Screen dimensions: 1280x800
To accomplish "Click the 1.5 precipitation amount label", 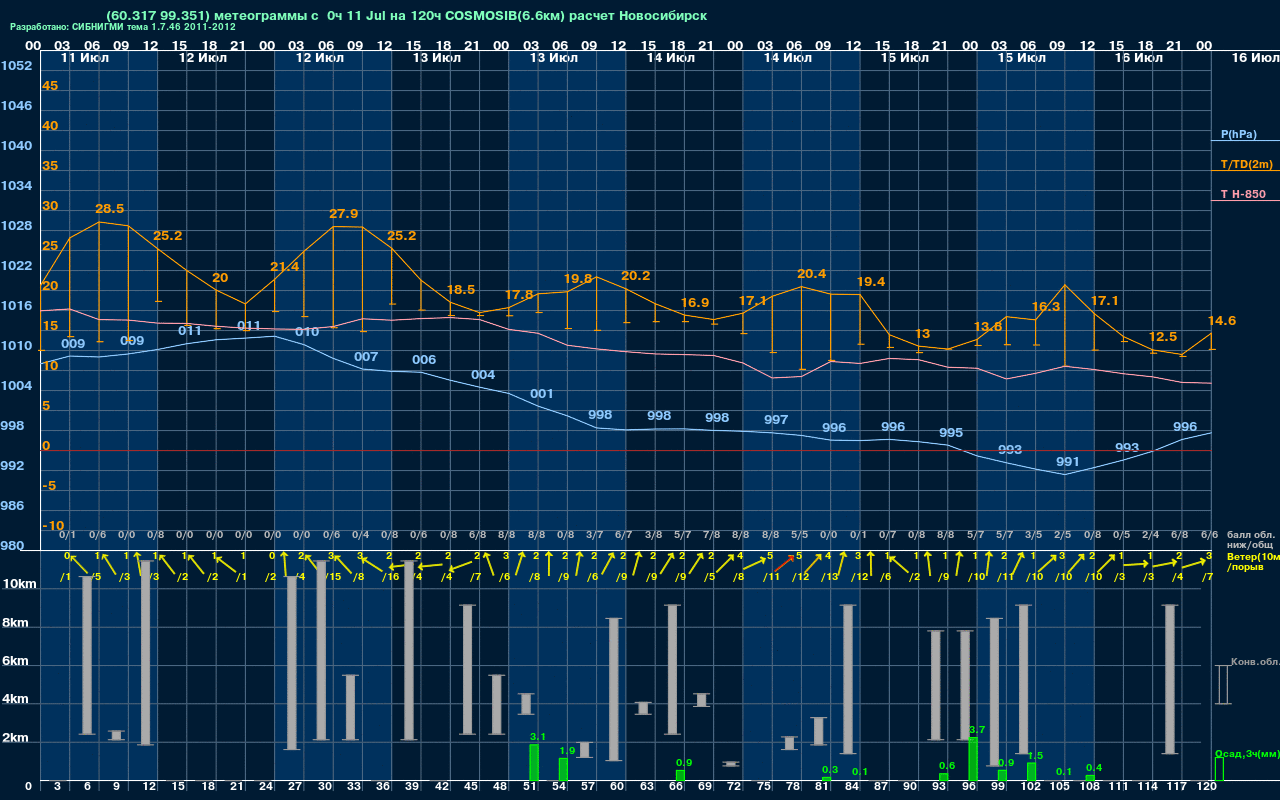I will [1035, 756].
